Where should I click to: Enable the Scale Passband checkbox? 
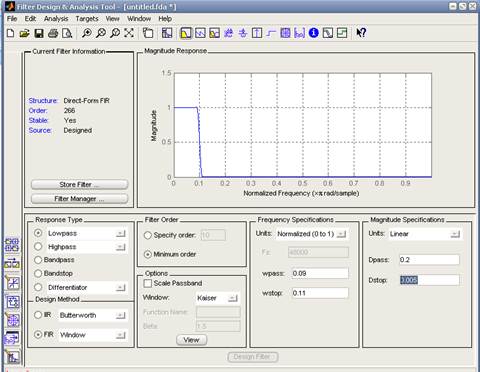click(x=147, y=283)
